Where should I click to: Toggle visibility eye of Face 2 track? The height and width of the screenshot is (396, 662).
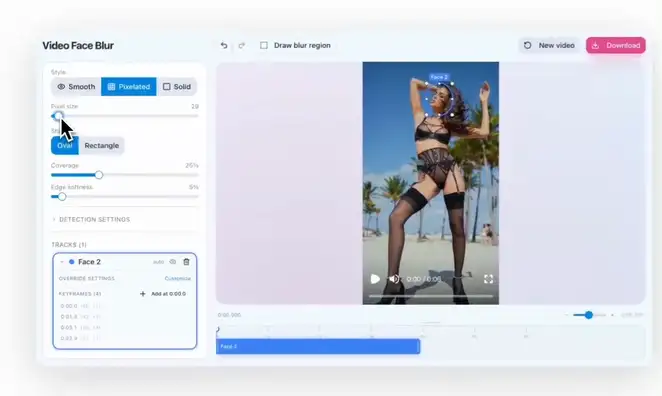(173, 262)
